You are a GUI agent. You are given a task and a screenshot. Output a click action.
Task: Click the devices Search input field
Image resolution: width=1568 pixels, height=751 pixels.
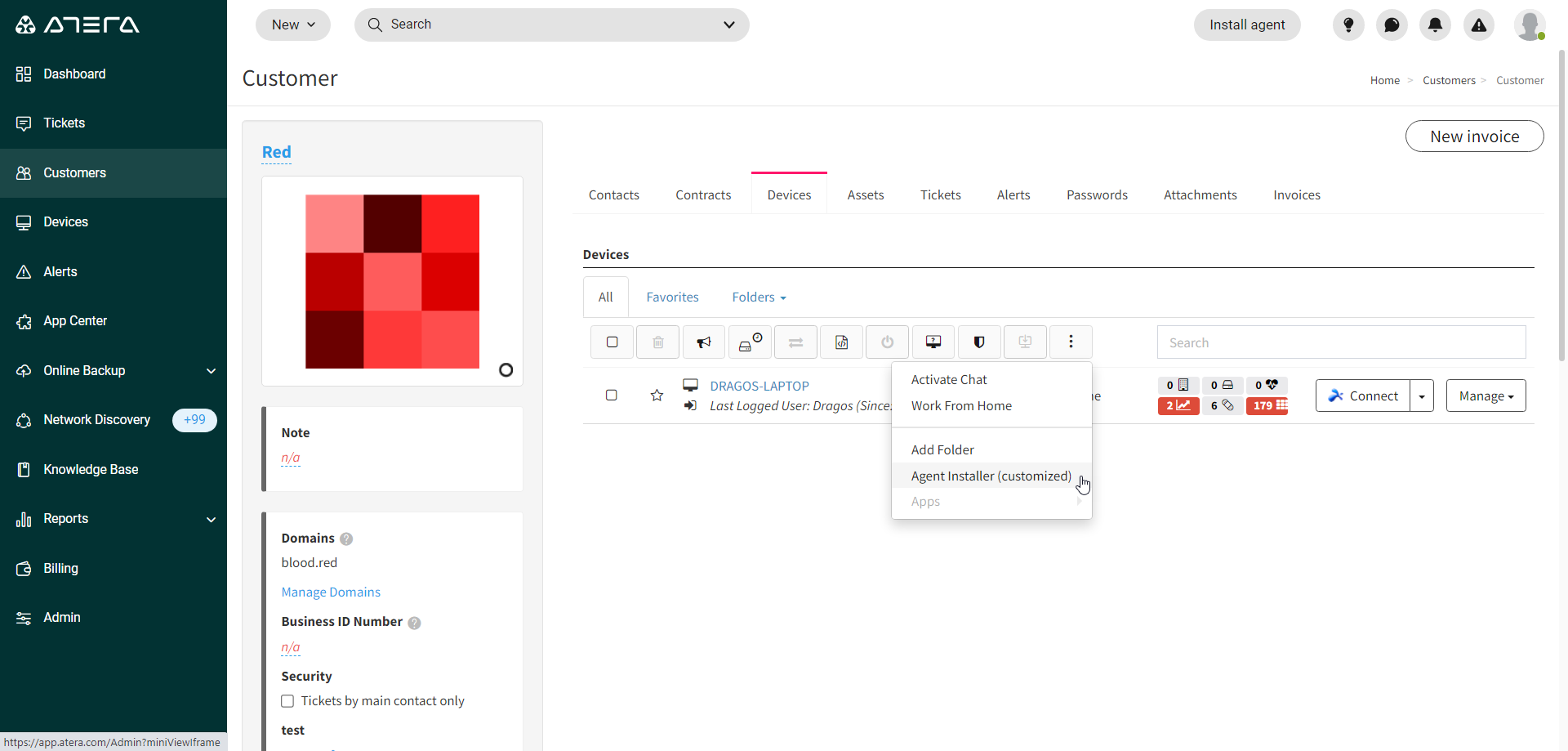coord(1341,342)
